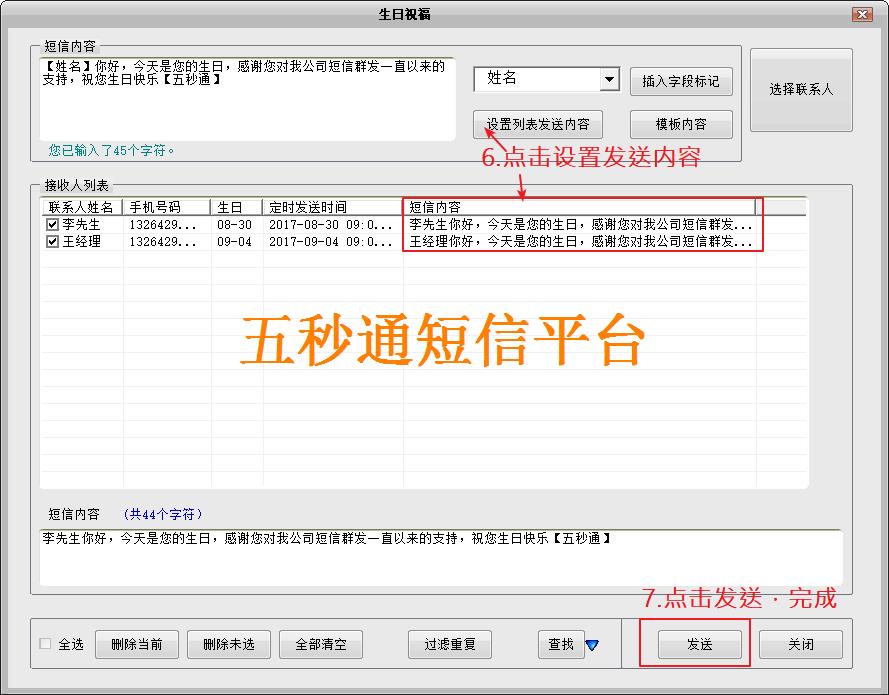Toggle the checkbox for 李先生
Viewport: 889px width, 695px height.
point(53,224)
